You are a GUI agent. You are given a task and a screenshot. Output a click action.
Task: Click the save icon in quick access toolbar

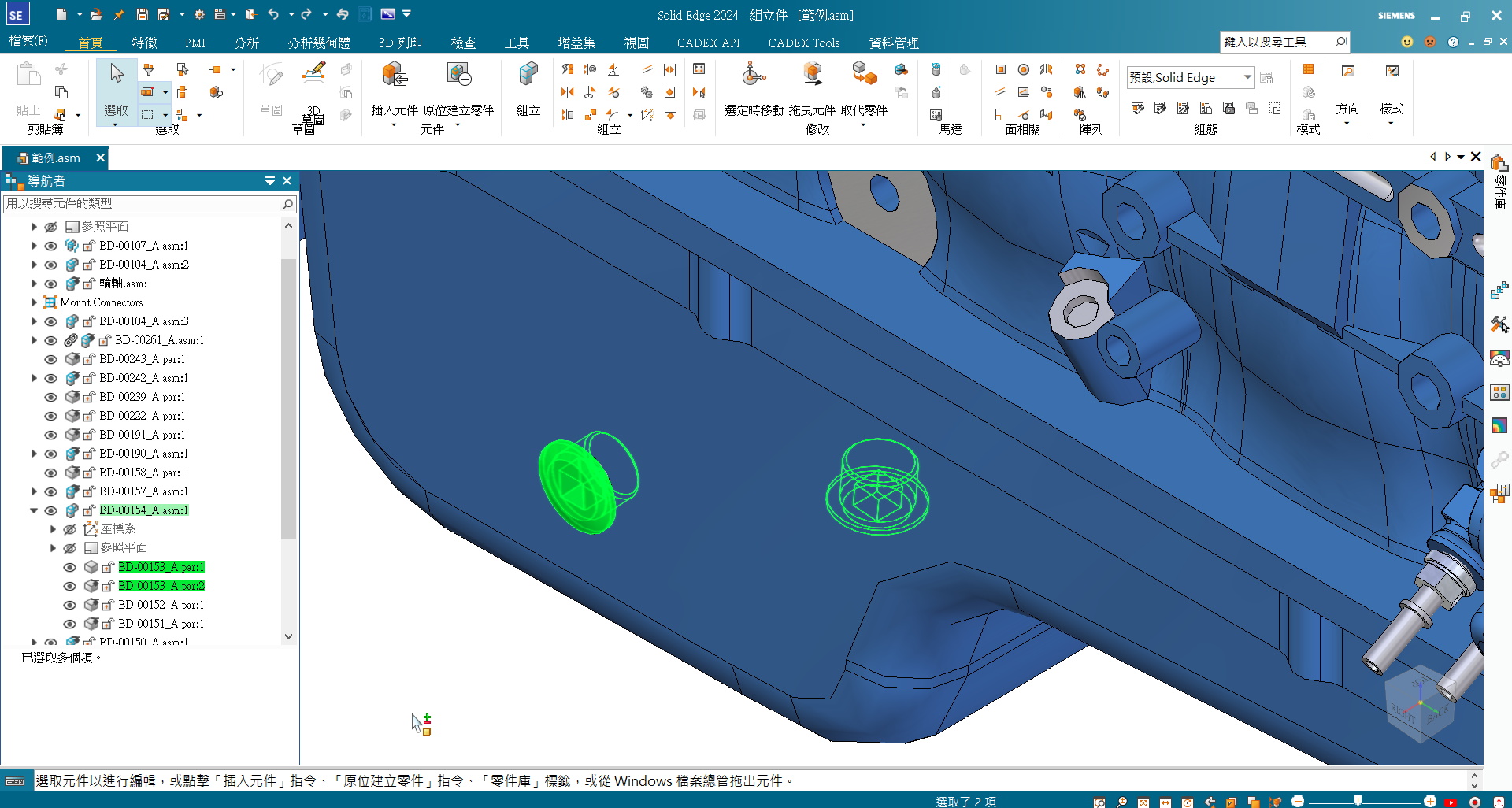click(x=142, y=14)
